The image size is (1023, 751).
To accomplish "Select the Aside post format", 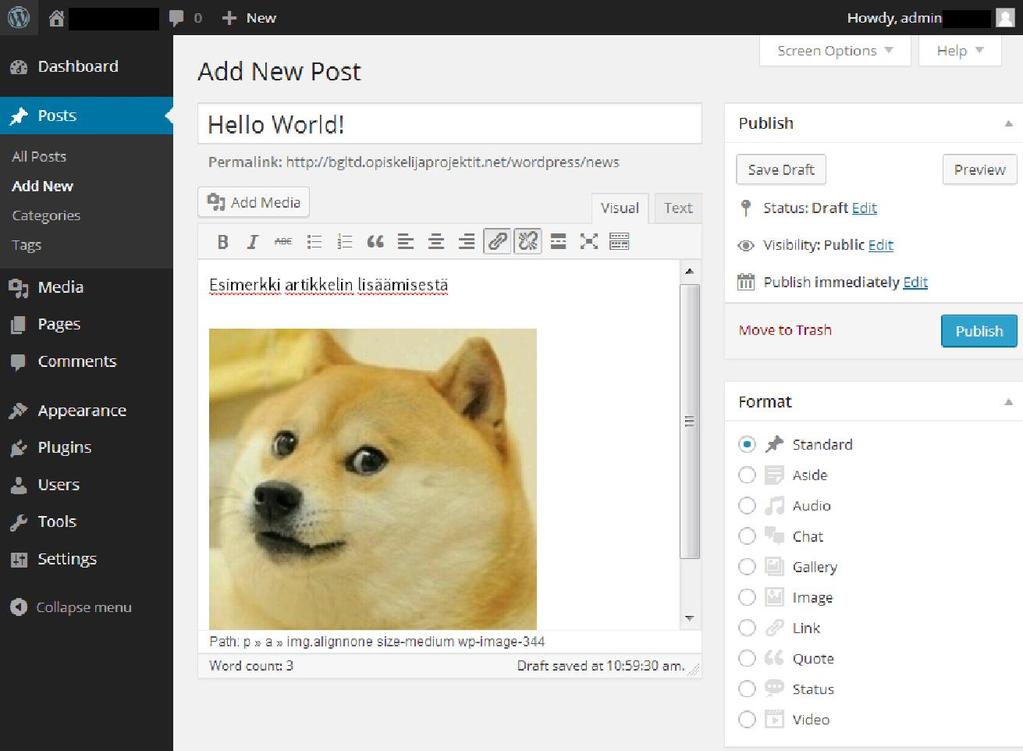I will (747, 475).
